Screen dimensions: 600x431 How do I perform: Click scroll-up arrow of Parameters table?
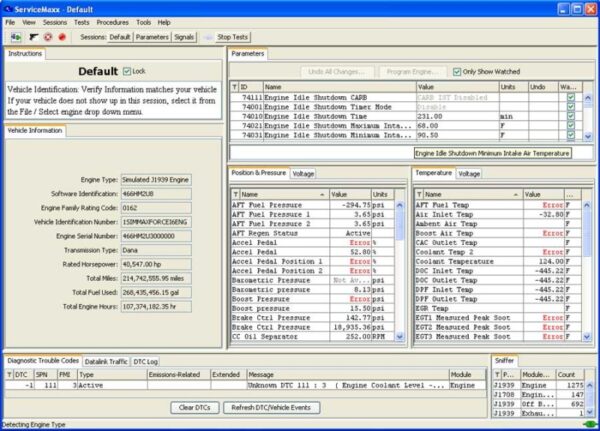point(588,97)
